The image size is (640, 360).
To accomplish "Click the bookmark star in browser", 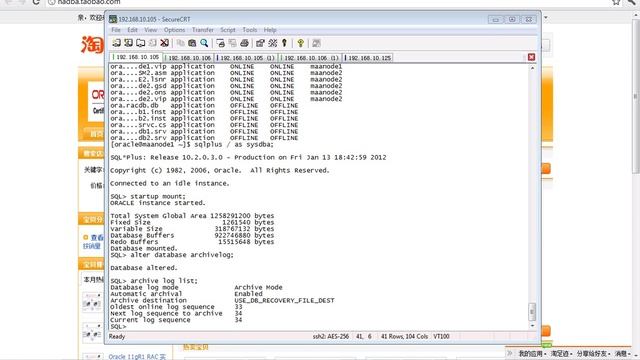I will [x=616, y=2].
